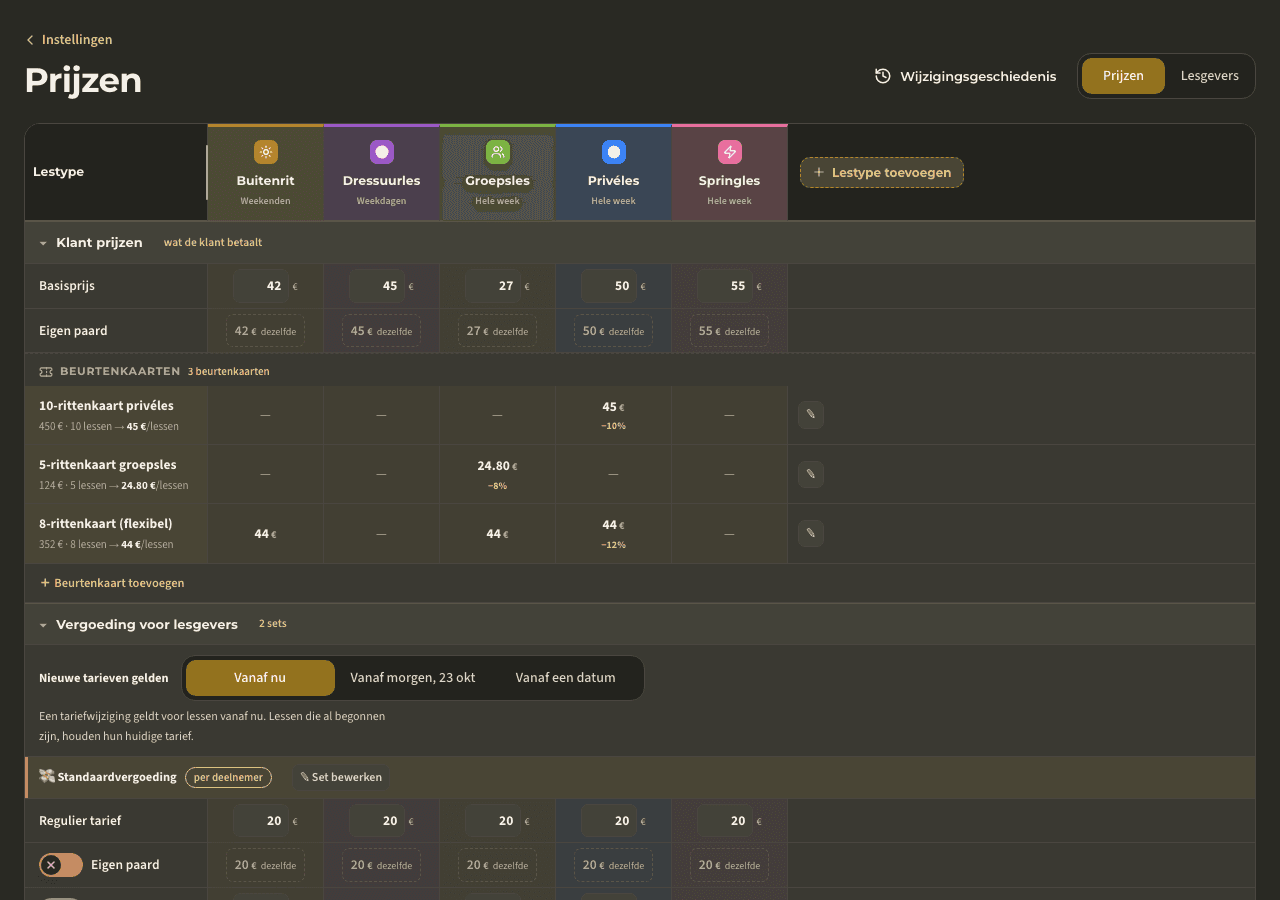
Task: Click the pink Springles lightning icon
Action: (729, 152)
